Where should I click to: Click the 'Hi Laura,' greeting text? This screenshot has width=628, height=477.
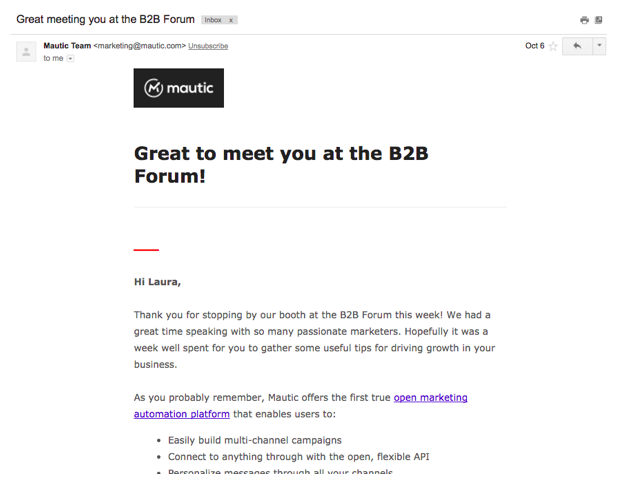157,282
